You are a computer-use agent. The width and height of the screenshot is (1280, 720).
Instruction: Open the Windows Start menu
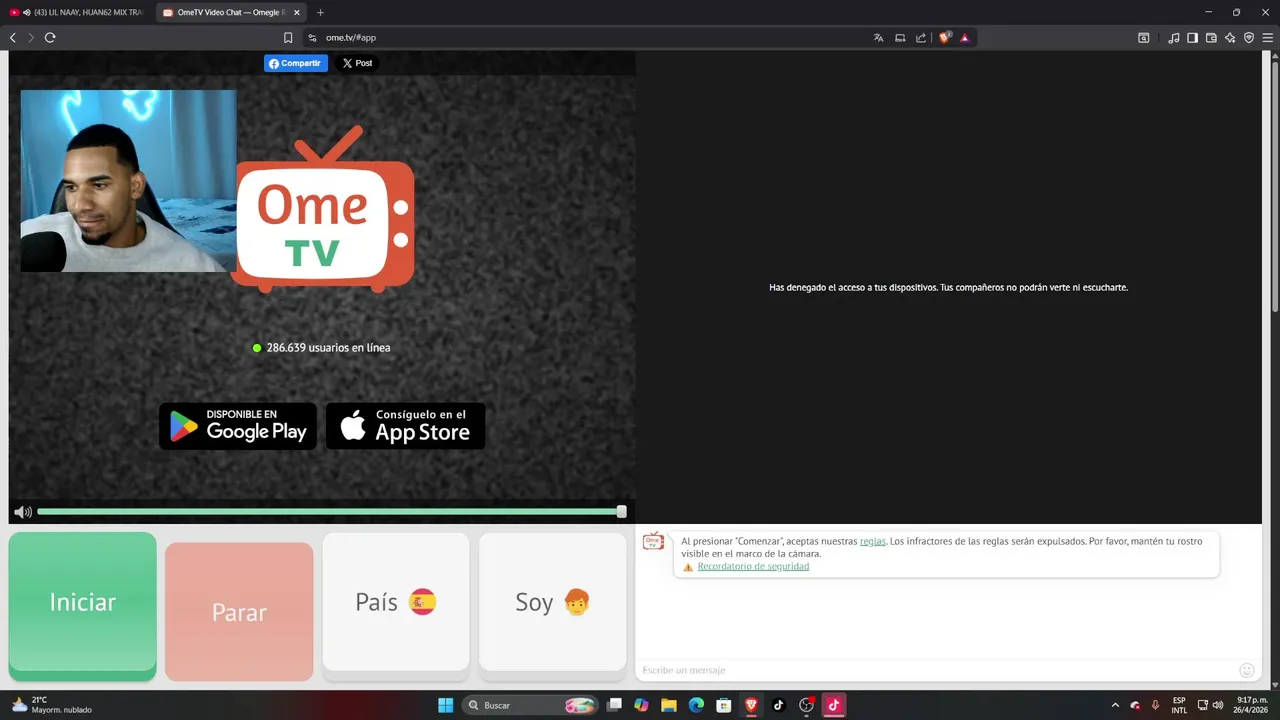point(445,705)
